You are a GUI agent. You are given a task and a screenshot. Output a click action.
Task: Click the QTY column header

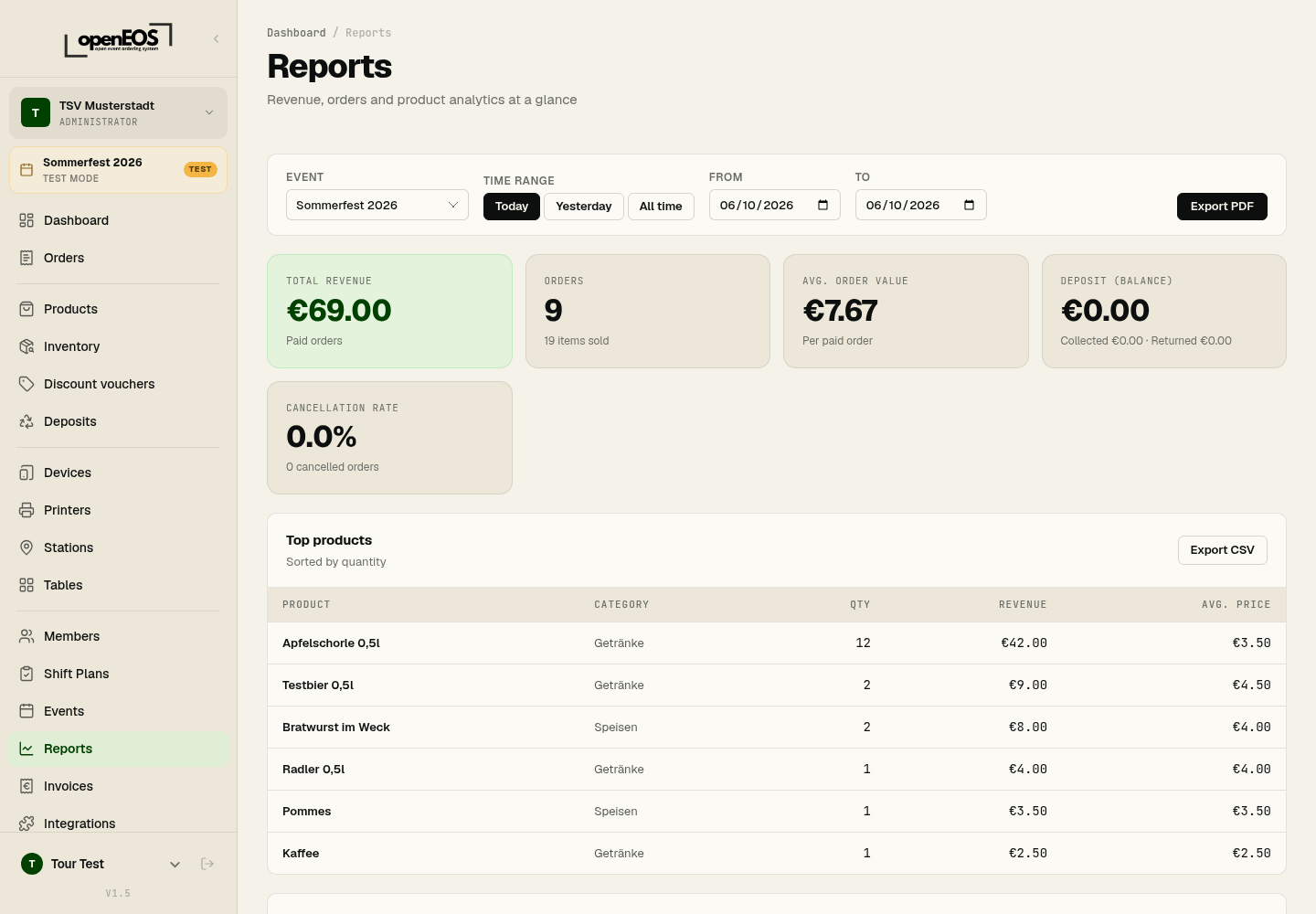(860, 605)
